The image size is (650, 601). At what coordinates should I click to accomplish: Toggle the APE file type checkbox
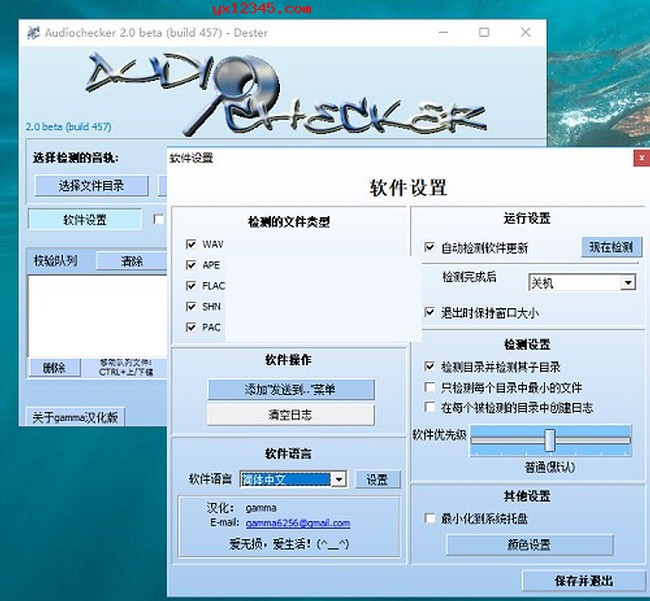[191, 265]
